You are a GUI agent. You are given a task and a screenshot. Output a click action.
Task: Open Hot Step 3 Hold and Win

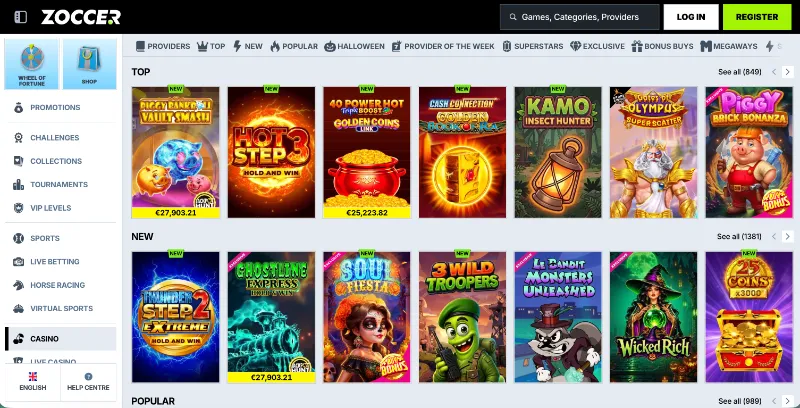pyautogui.click(x=271, y=152)
